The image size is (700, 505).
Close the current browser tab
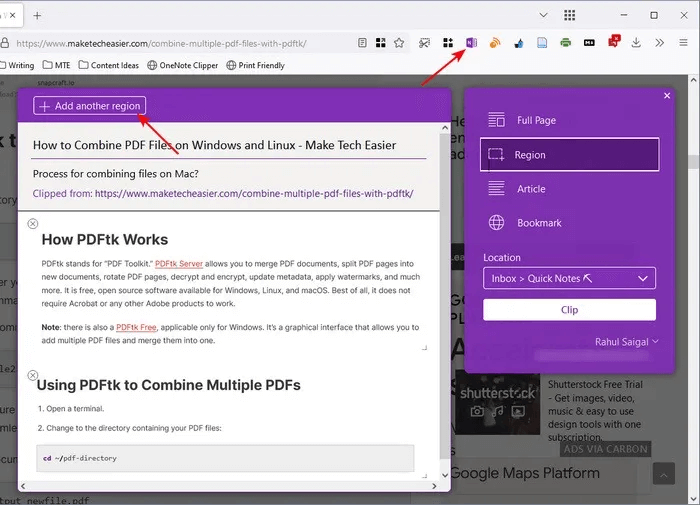13,15
